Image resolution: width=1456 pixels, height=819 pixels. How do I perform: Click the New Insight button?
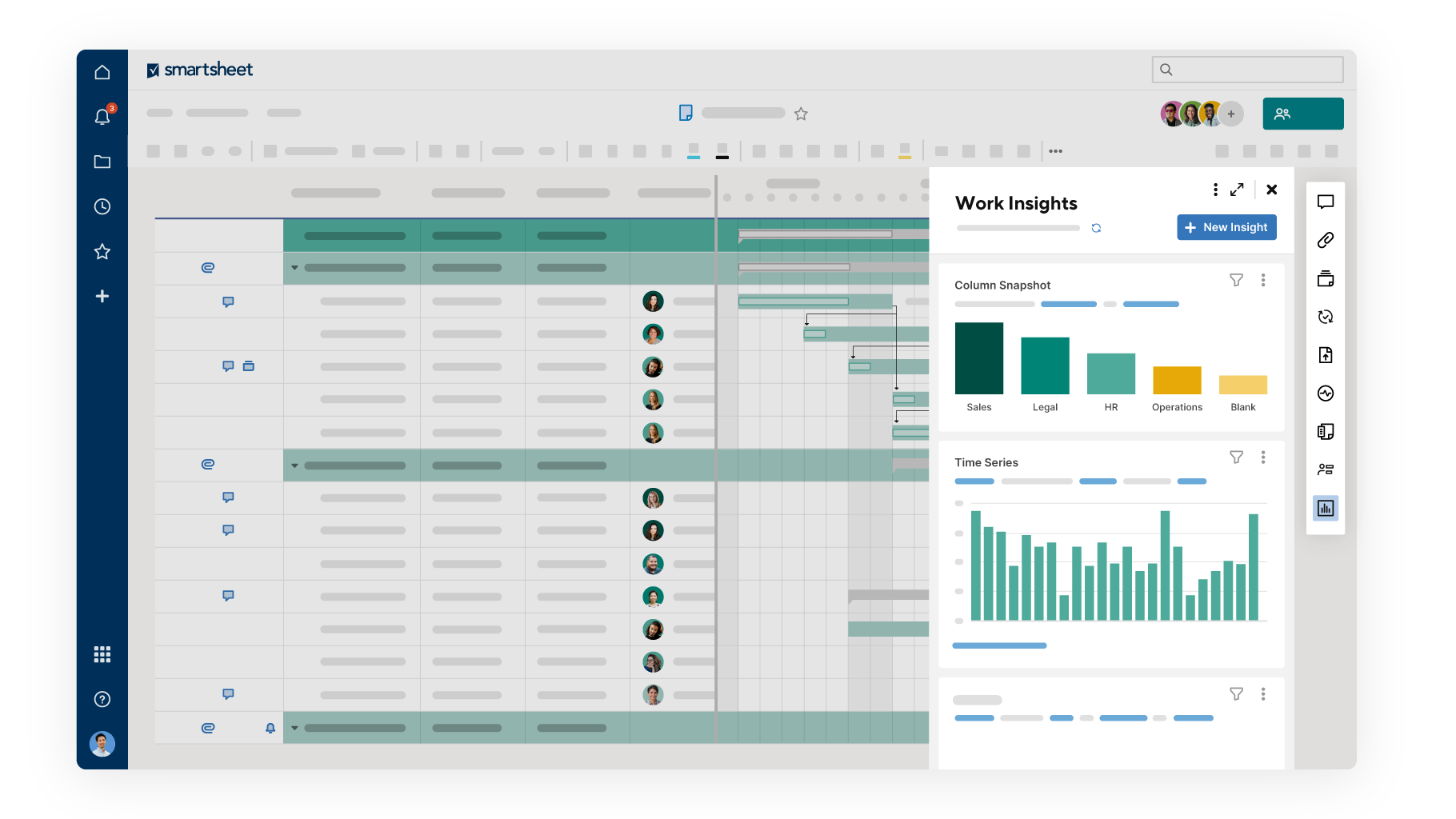click(x=1226, y=227)
